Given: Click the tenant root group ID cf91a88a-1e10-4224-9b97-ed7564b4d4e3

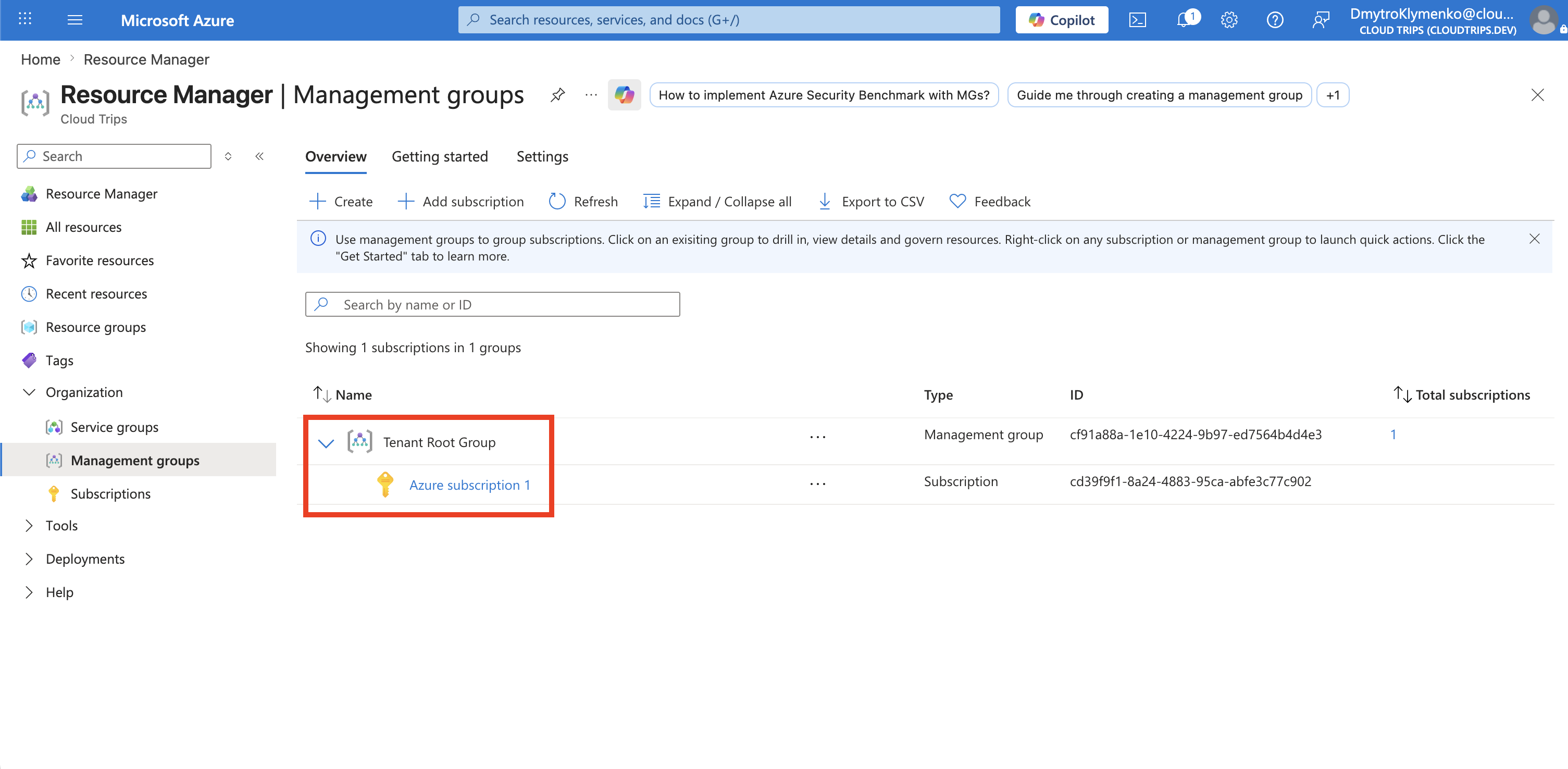Looking at the screenshot, I should [x=1196, y=435].
